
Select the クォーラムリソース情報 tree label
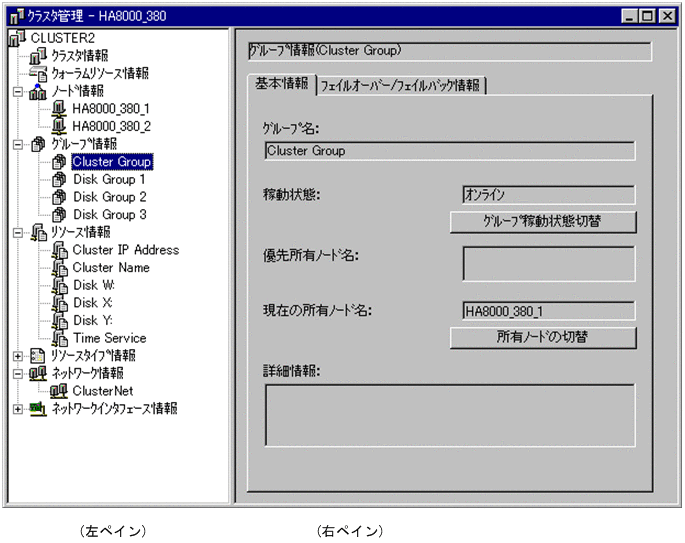tap(100, 73)
